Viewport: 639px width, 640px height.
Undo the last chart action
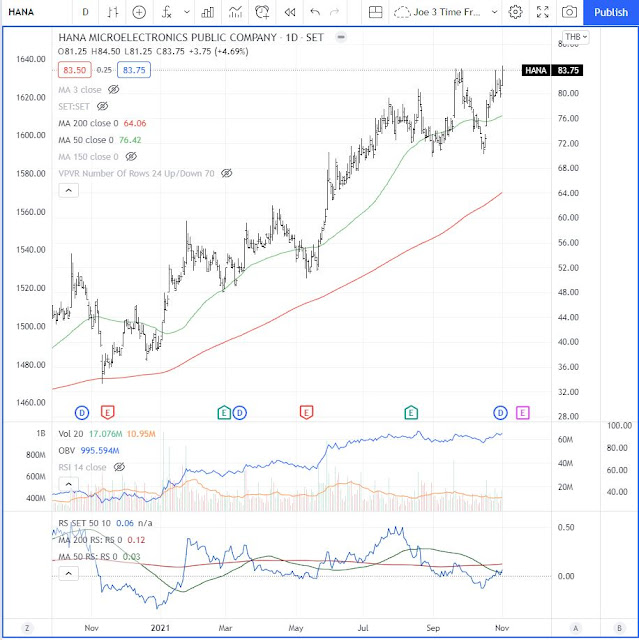click(315, 12)
